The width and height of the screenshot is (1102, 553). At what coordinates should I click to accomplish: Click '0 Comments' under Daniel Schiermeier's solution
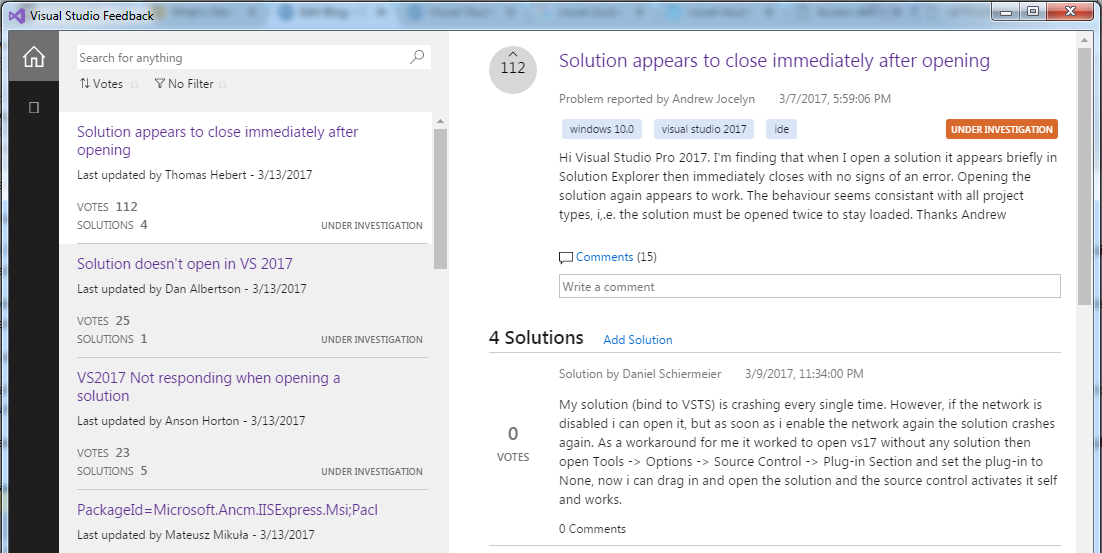click(592, 528)
